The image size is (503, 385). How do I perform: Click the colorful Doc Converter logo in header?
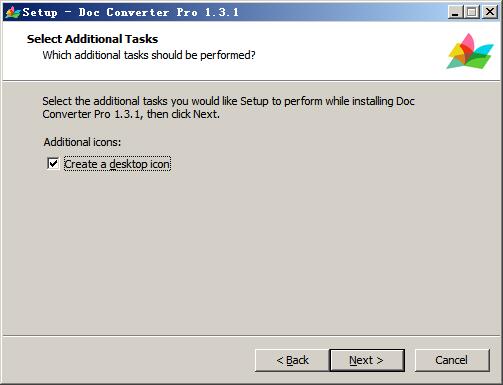[470, 51]
